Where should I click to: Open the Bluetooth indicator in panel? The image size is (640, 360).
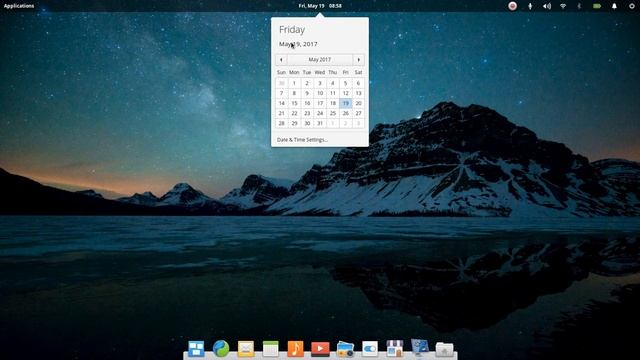[579, 6]
